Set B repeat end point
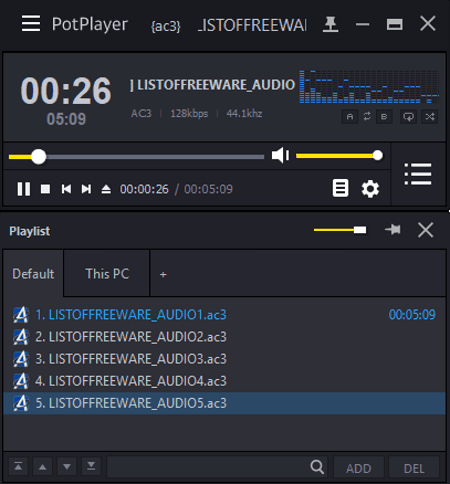This screenshot has width=450, height=484. point(384,117)
